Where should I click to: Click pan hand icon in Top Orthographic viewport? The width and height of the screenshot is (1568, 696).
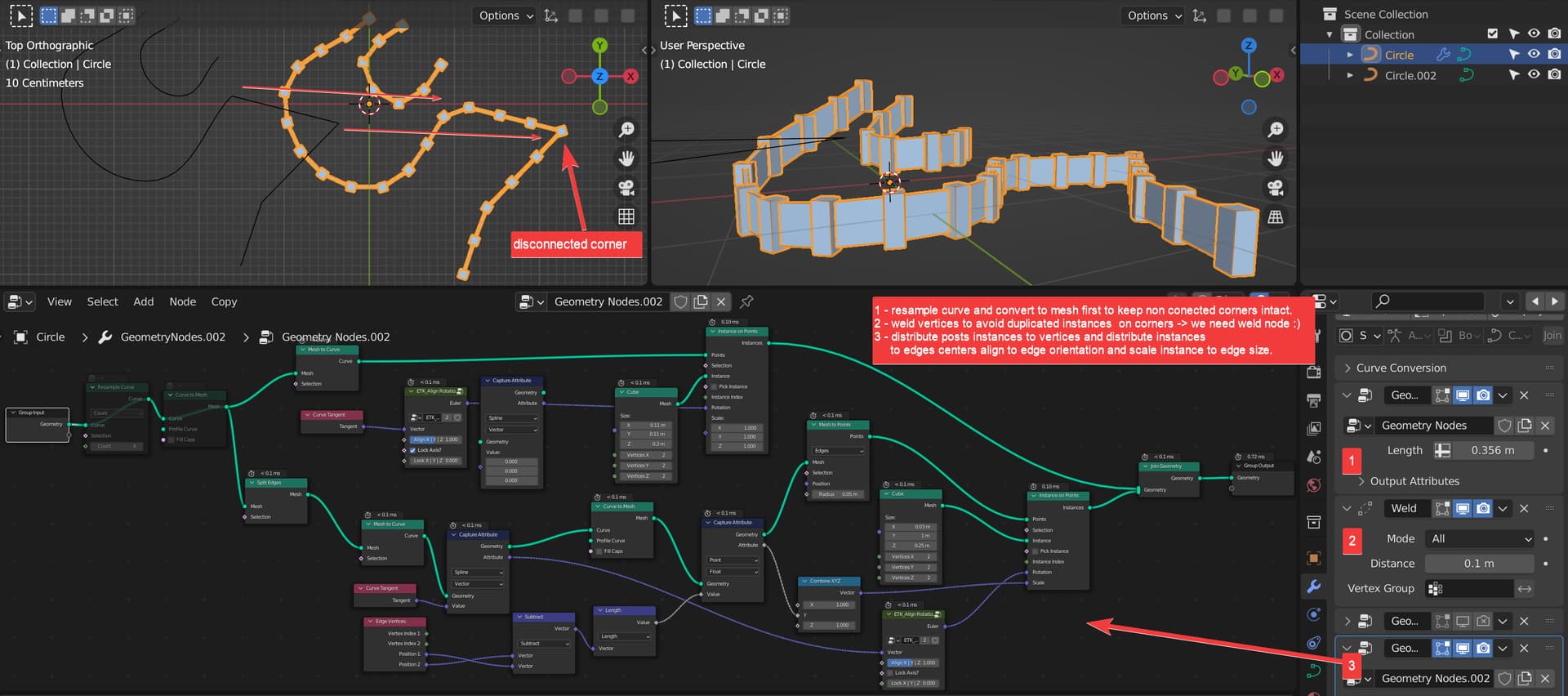click(x=626, y=158)
